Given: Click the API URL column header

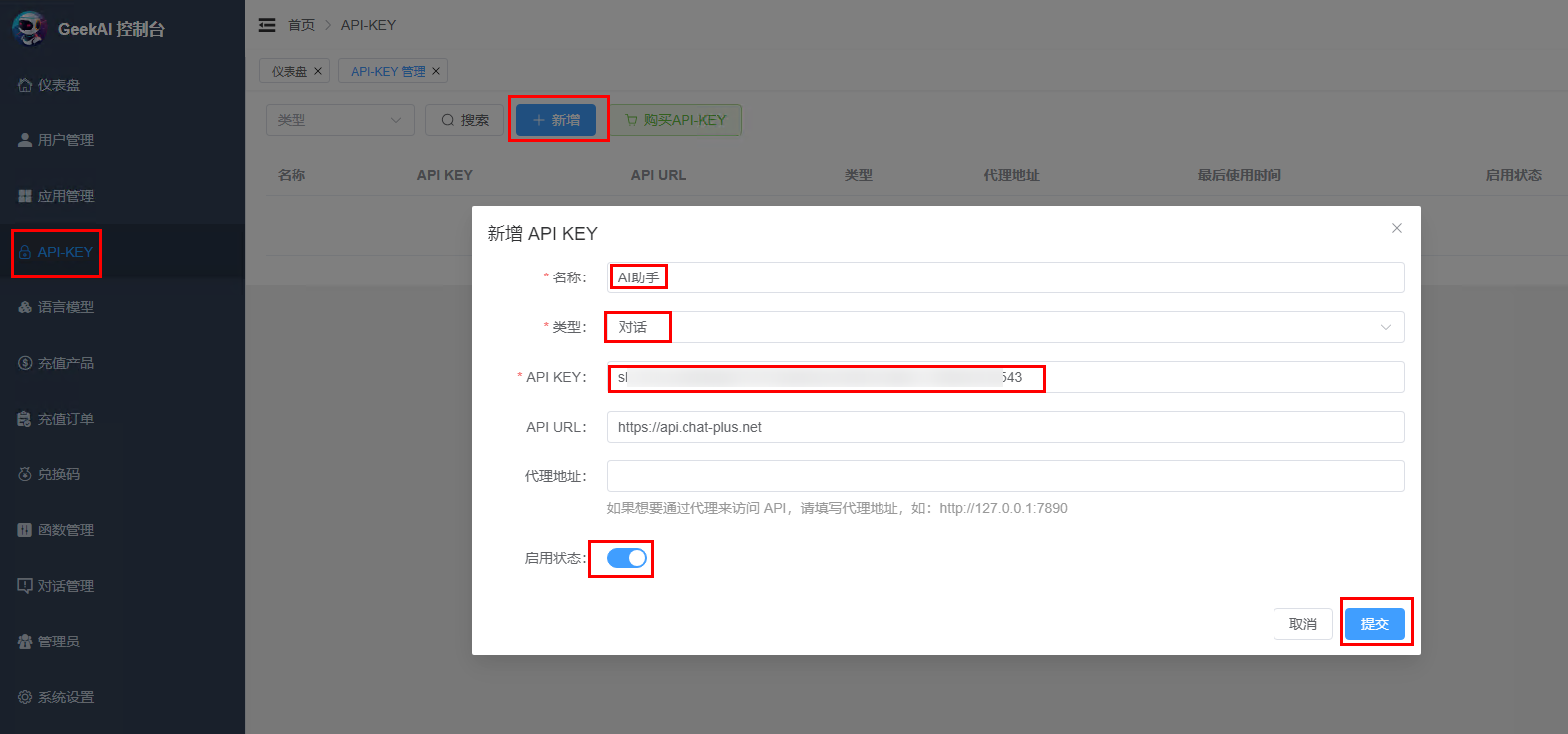Looking at the screenshot, I should click(659, 175).
